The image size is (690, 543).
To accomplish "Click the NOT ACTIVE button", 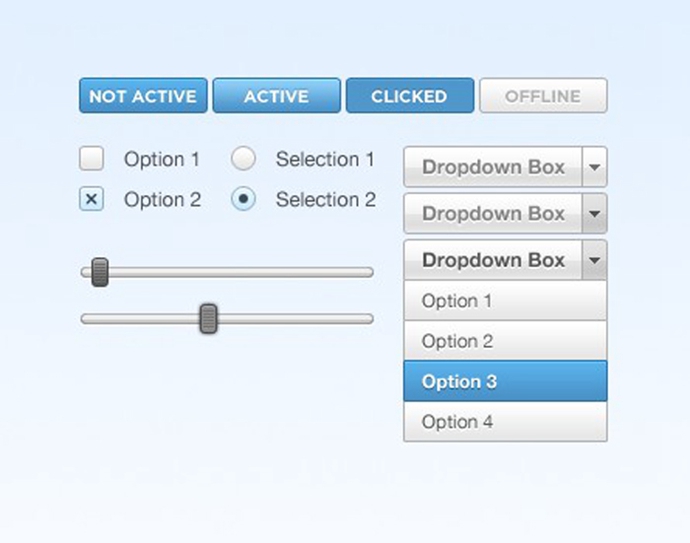I will (143, 96).
